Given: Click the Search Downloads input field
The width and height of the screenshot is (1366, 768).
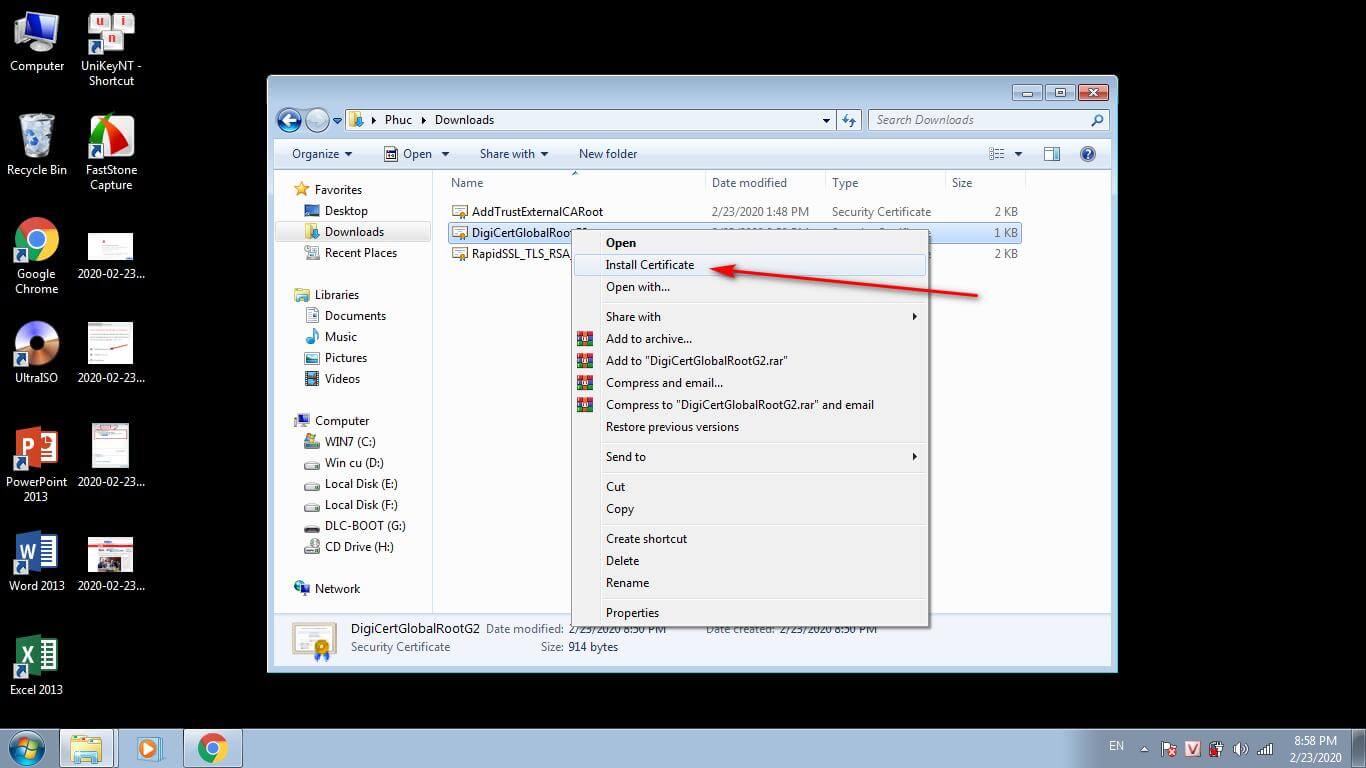Looking at the screenshot, I should coord(978,120).
